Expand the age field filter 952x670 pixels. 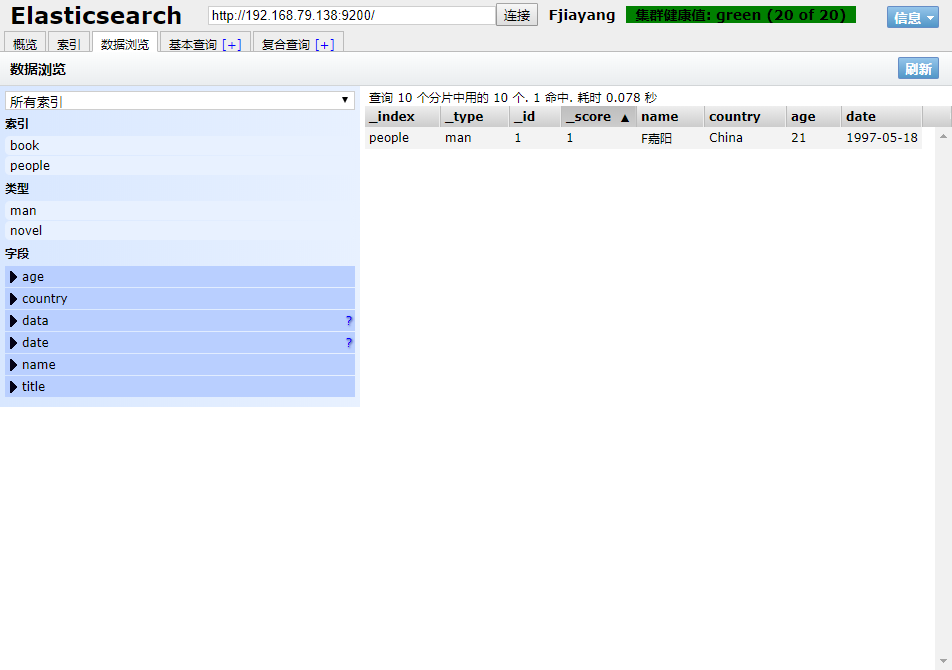14,277
